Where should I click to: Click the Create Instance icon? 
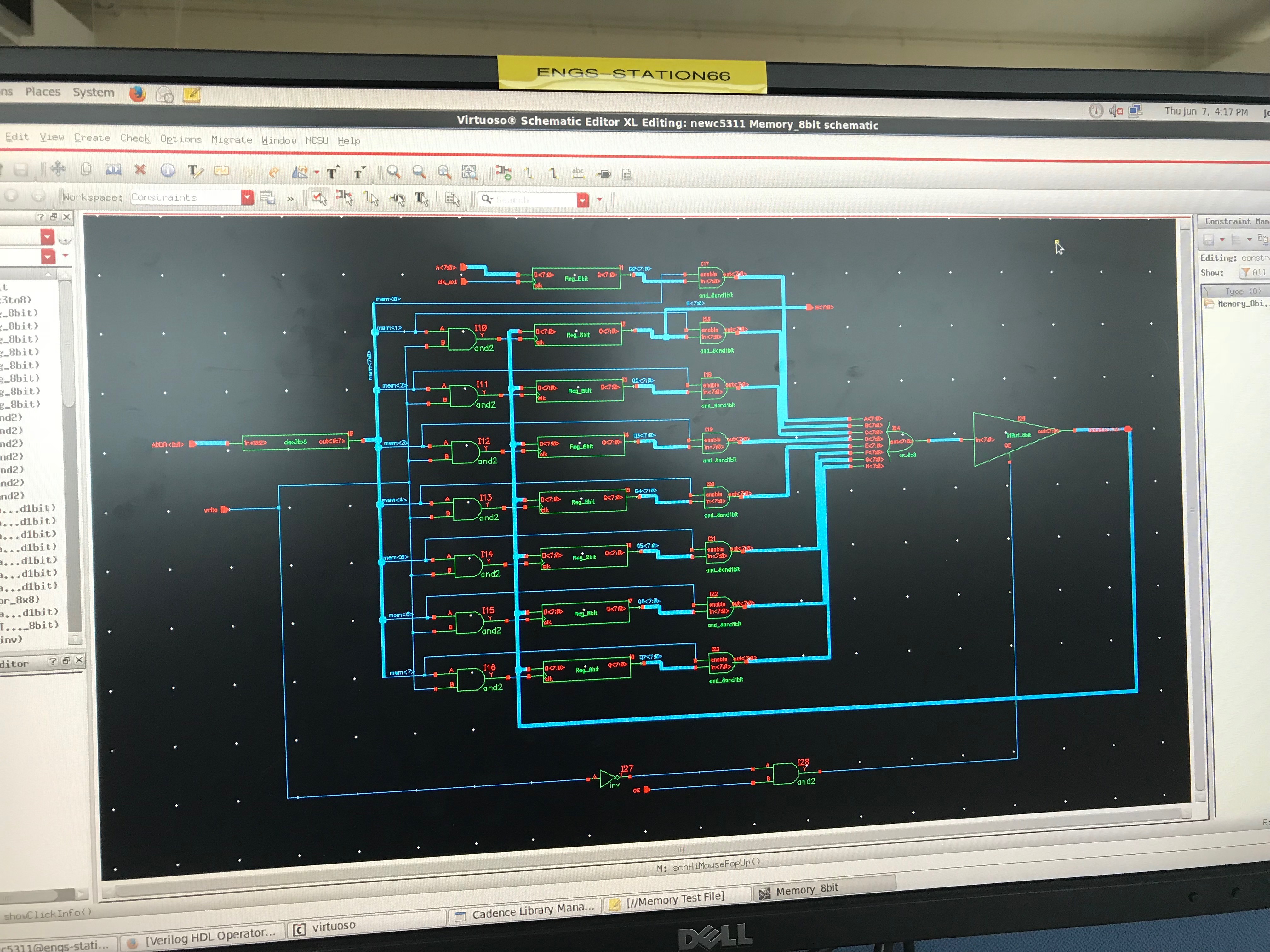tap(504, 173)
